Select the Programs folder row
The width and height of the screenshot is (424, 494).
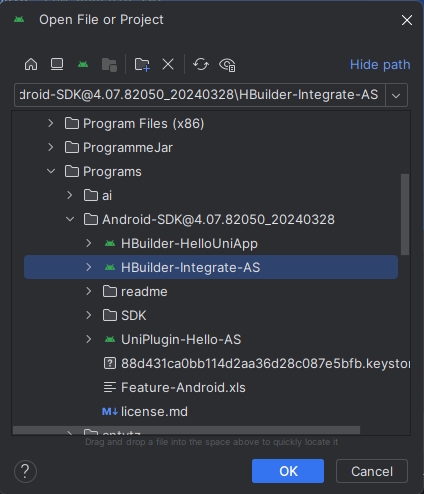(x=211, y=171)
